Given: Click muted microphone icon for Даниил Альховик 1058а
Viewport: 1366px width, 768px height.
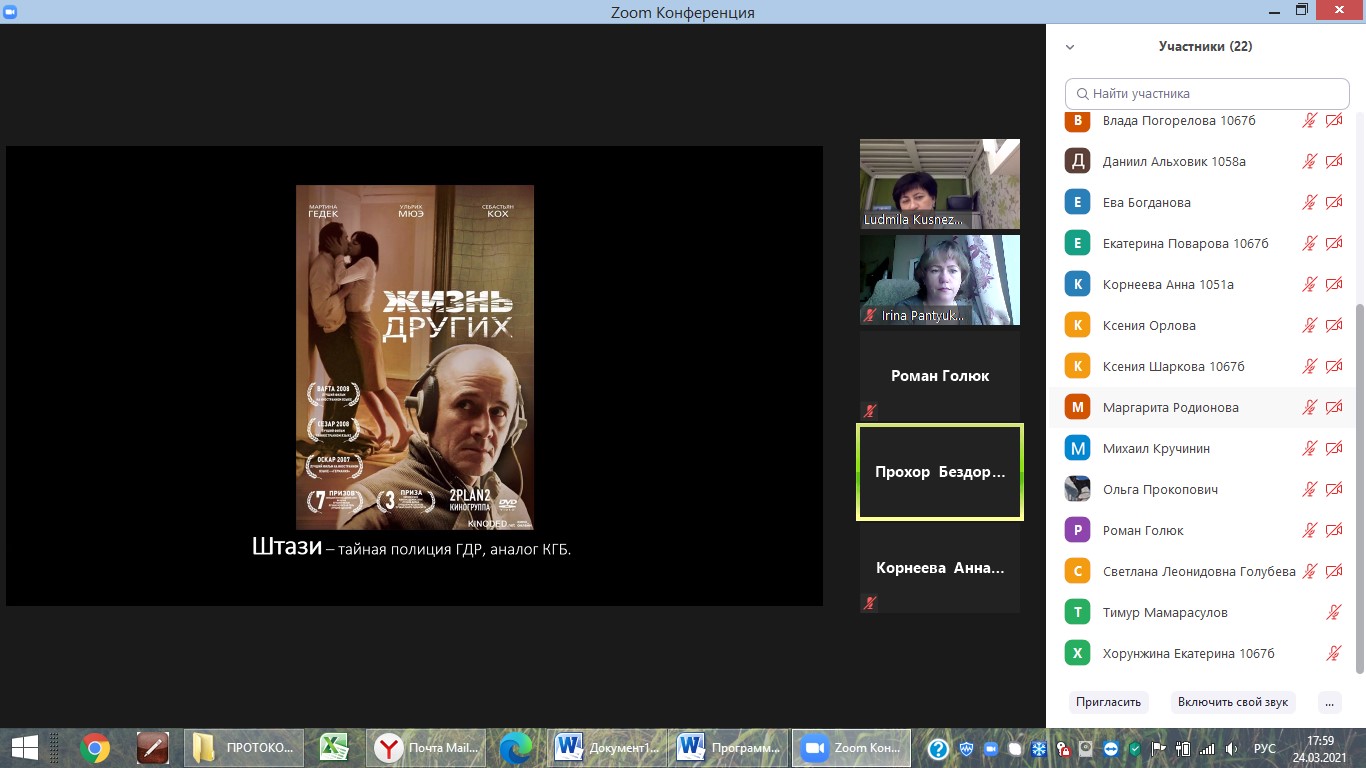Looking at the screenshot, I should (1309, 161).
